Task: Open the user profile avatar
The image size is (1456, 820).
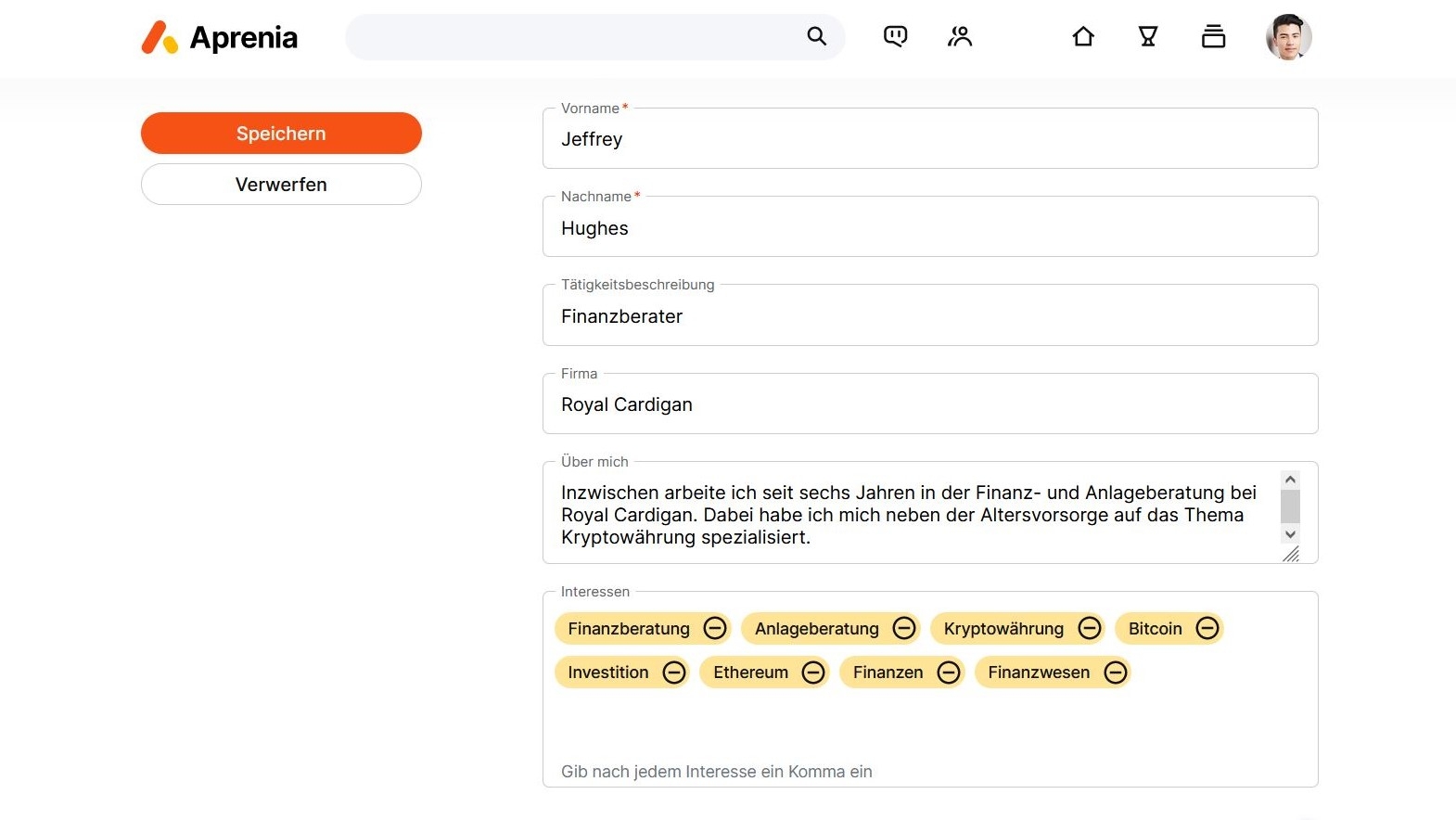Action: (1288, 37)
